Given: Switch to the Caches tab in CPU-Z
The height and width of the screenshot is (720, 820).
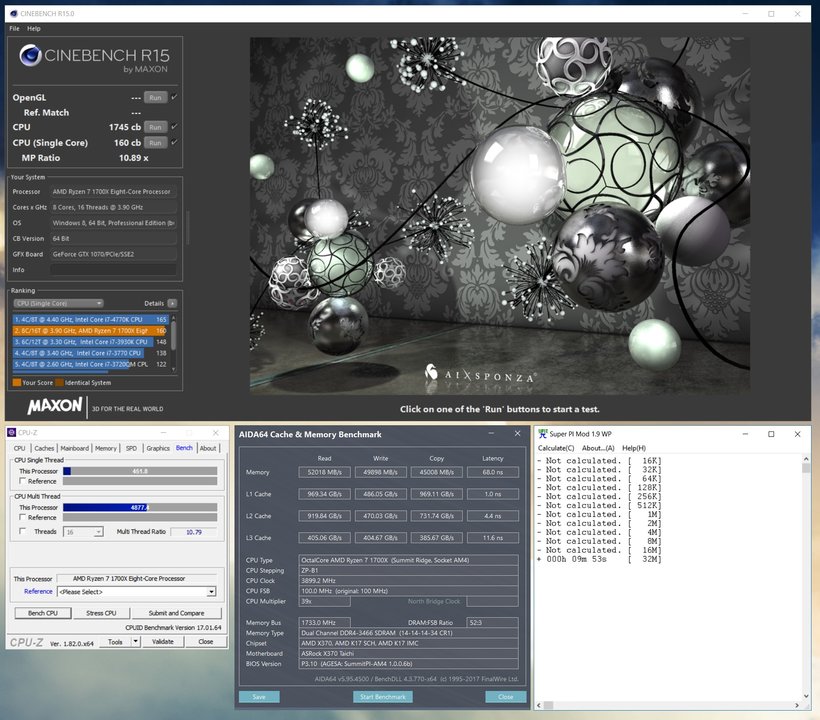Looking at the screenshot, I should (44, 448).
